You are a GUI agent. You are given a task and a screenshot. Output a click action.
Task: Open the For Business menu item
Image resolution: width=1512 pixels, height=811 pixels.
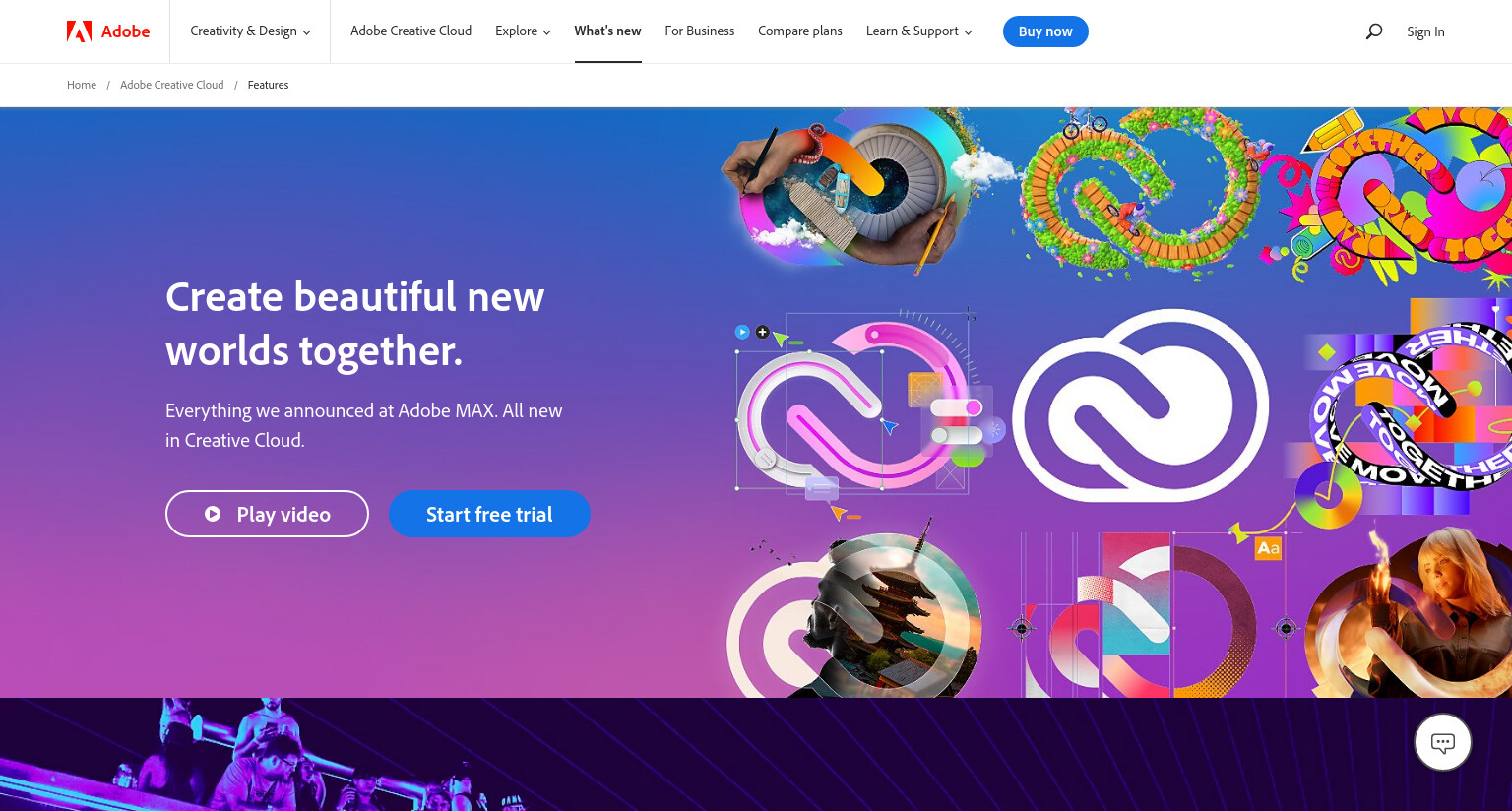pyautogui.click(x=699, y=31)
